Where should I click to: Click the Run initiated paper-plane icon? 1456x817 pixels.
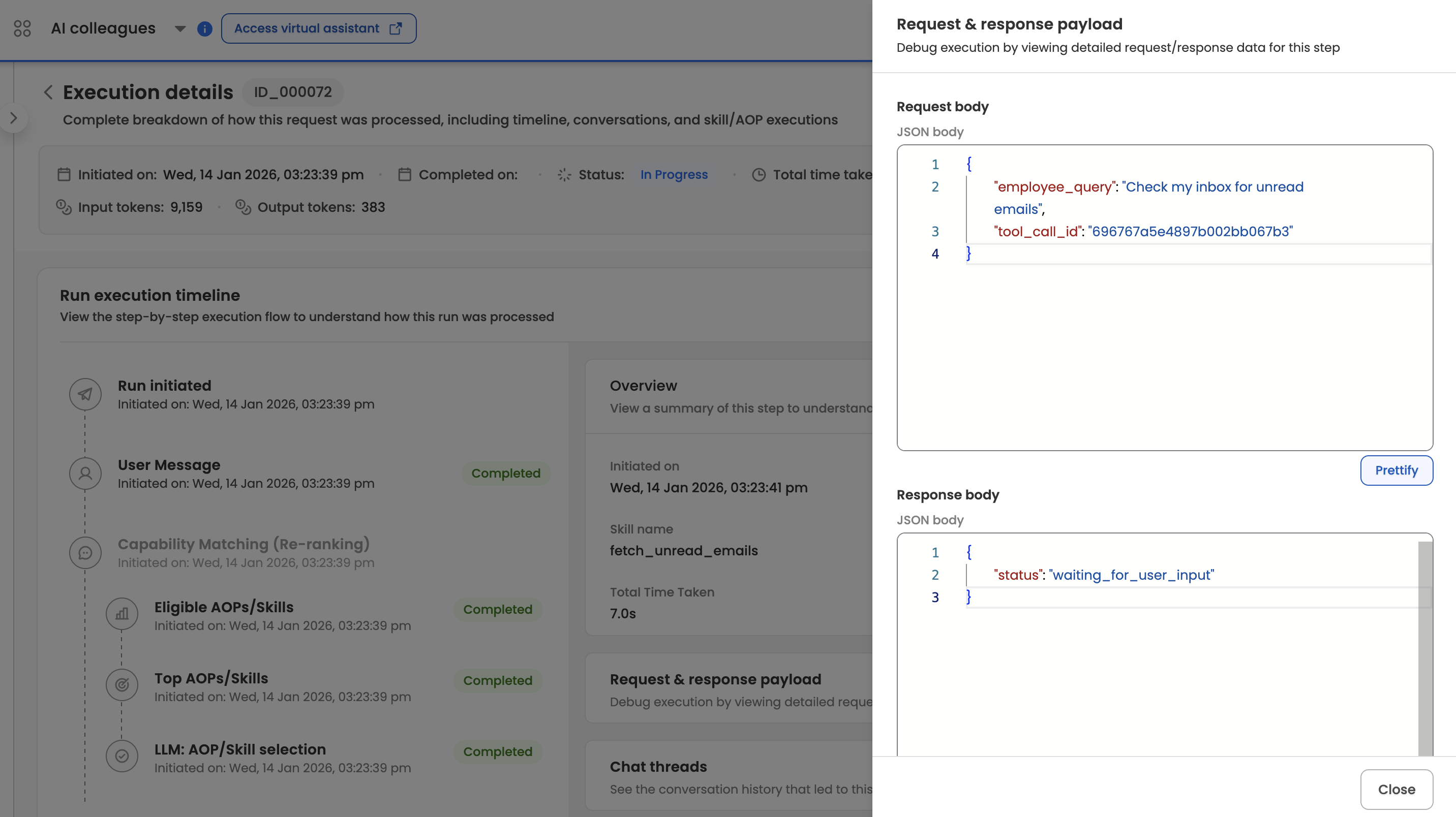click(85, 394)
